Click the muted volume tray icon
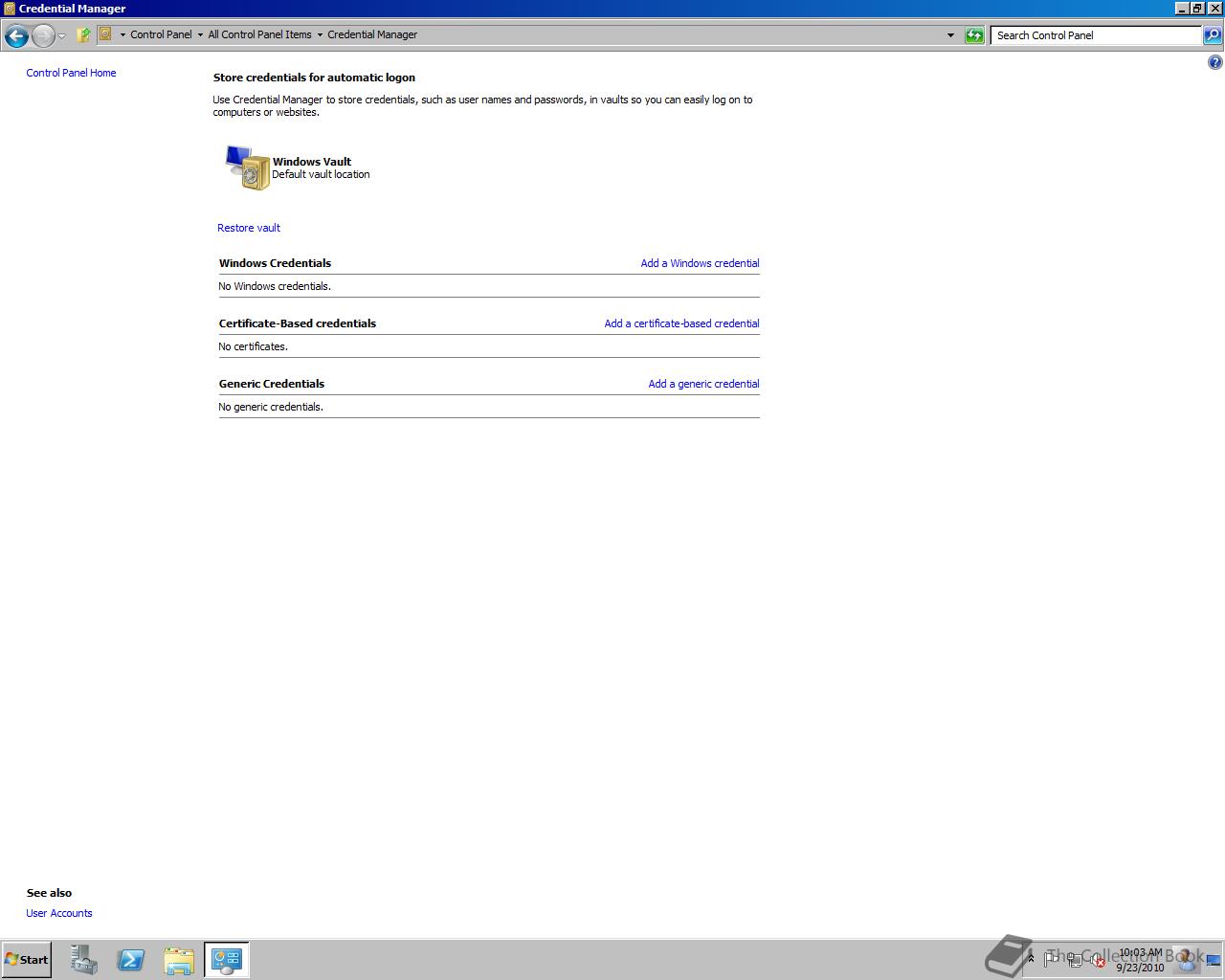This screenshot has width=1225, height=980. tap(1098, 960)
